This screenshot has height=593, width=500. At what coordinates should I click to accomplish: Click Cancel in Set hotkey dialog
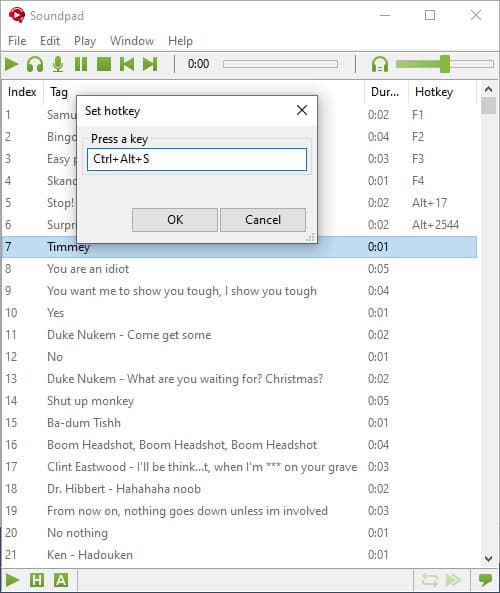pos(263,220)
